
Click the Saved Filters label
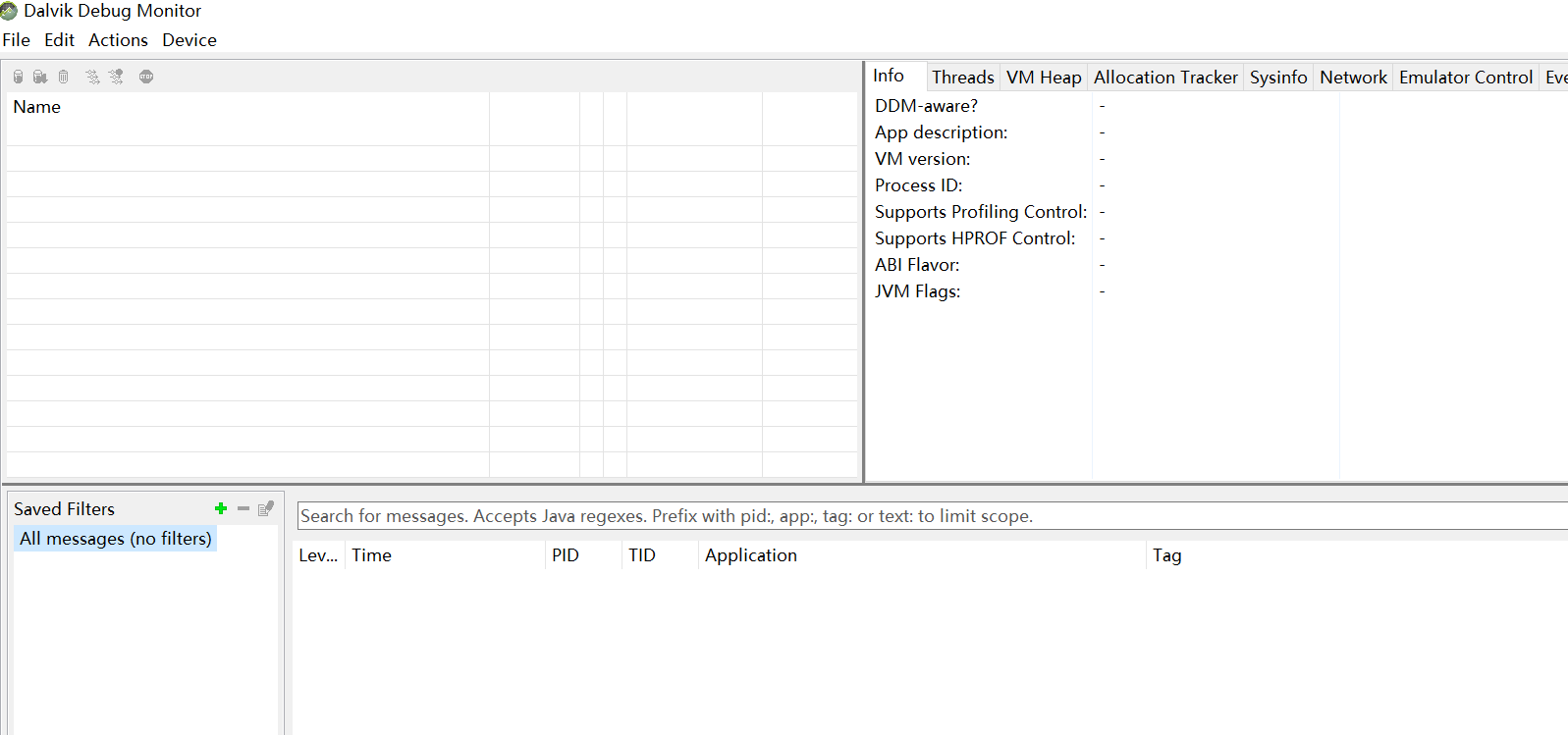(x=64, y=509)
